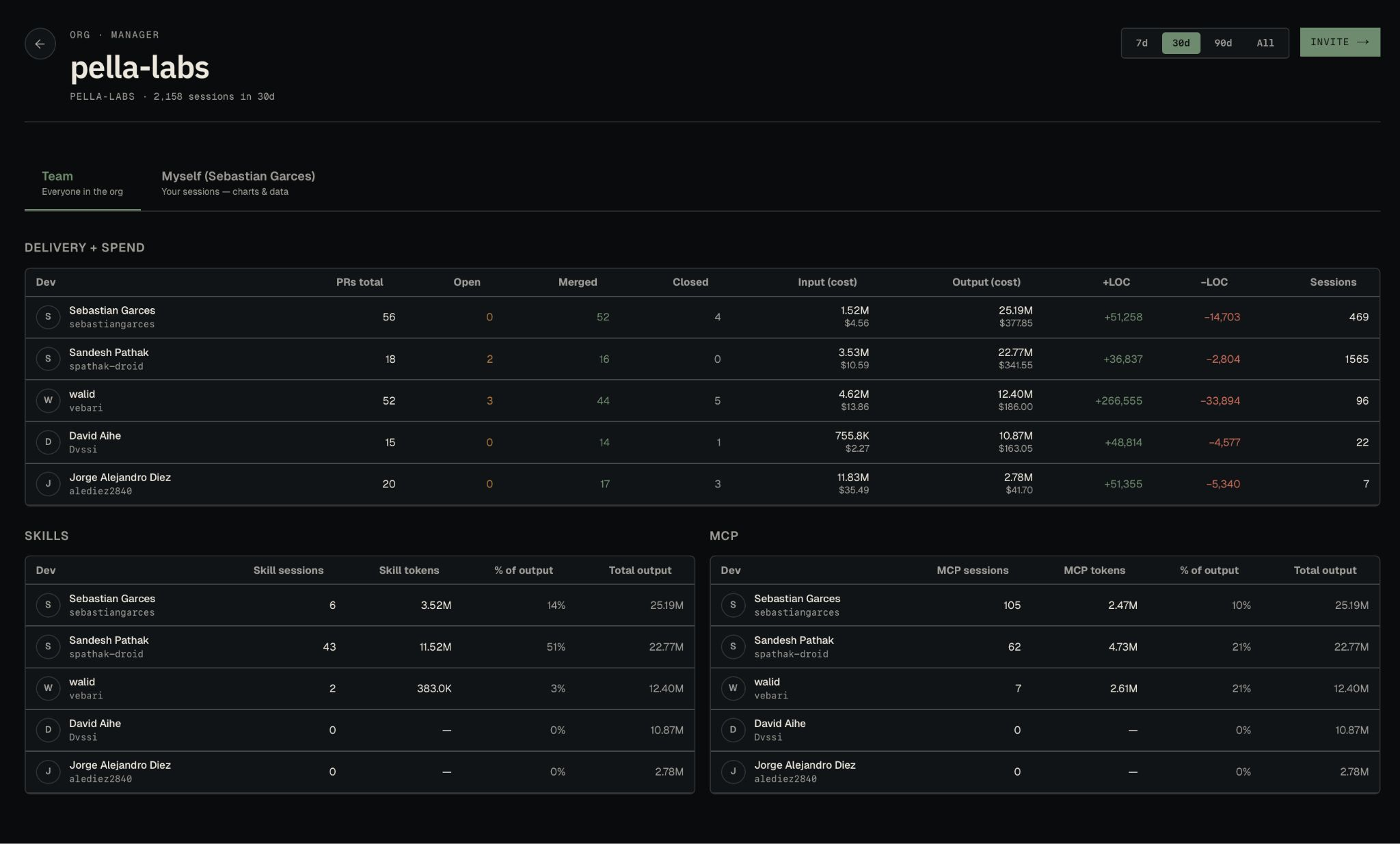Click the back arrow button
1400x844 pixels.
40,44
